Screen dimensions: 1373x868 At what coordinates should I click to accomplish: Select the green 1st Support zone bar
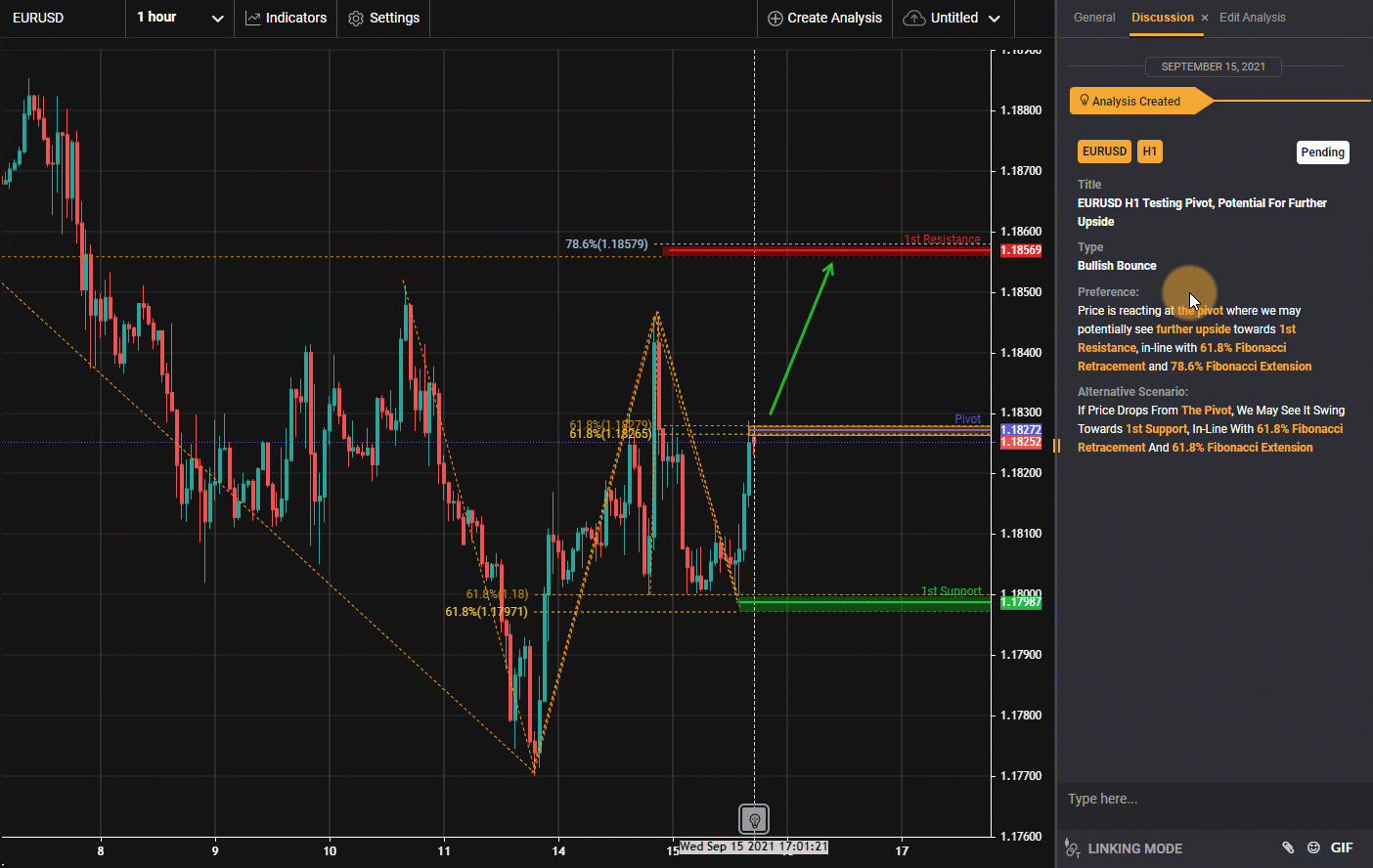864,605
